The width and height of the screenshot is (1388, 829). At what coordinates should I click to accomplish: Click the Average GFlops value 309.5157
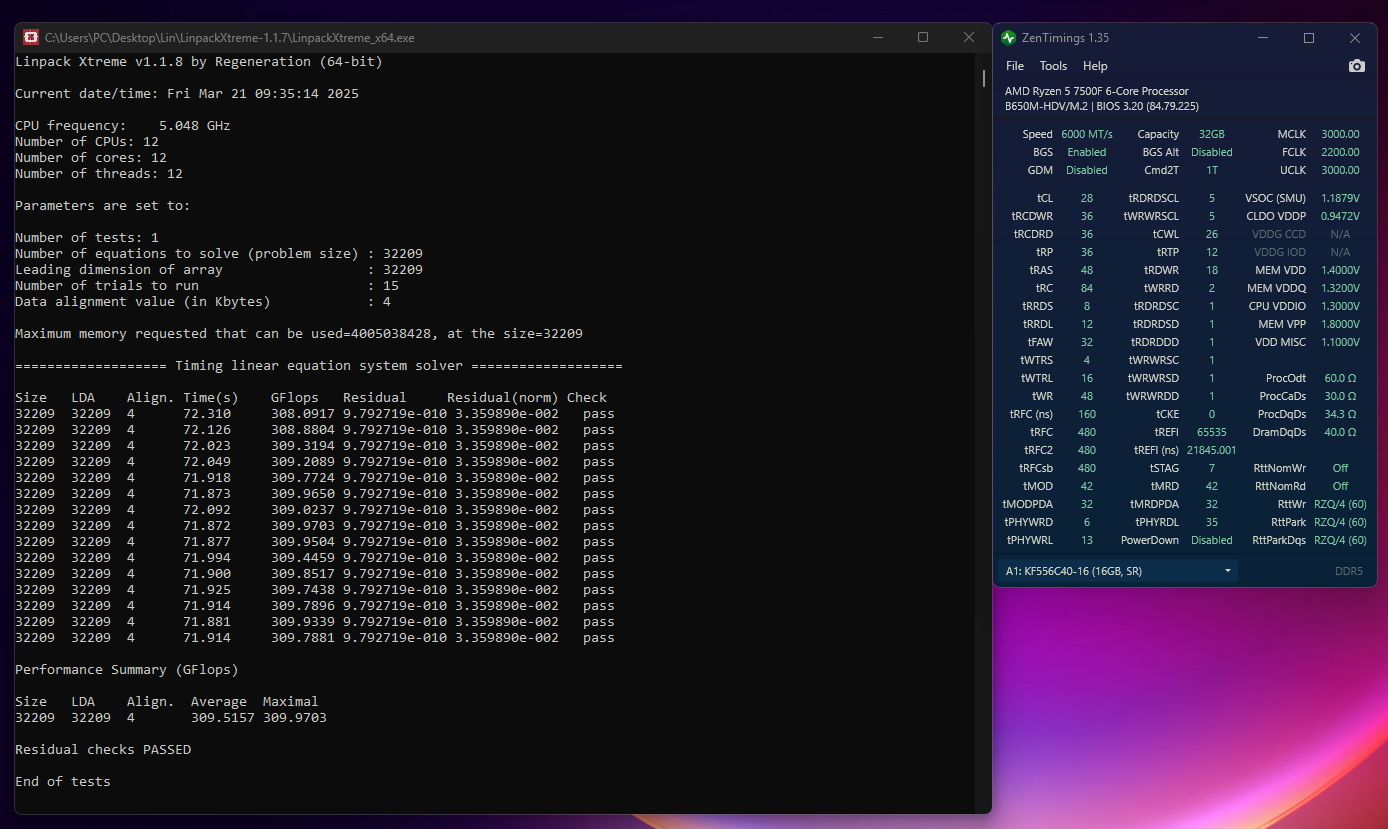pyautogui.click(x=223, y=718)
